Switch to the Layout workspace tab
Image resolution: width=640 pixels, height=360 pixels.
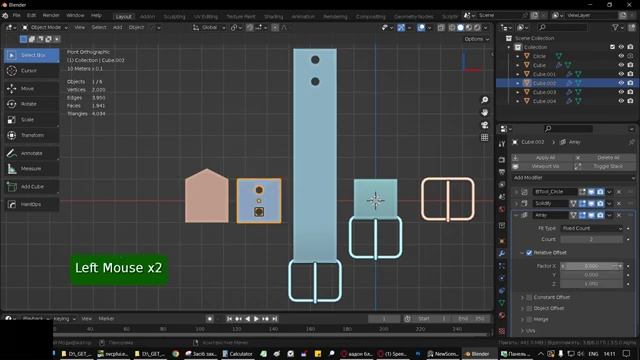pyautogui.click(x=123, y=17)
